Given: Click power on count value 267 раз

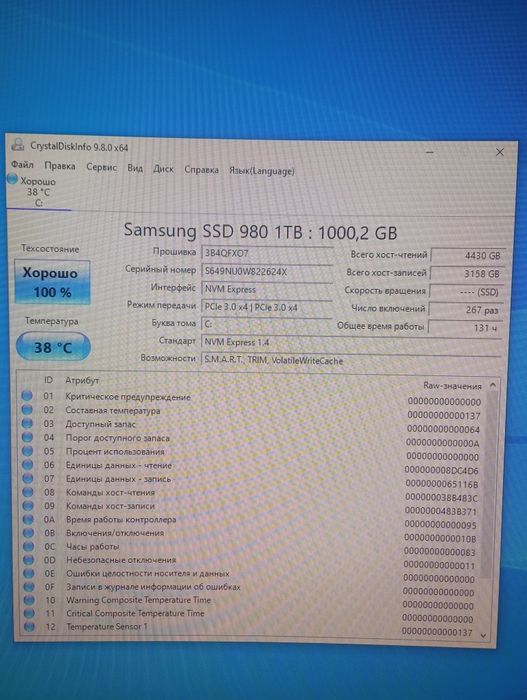Looking at the screenshot, I should (465, 310).
